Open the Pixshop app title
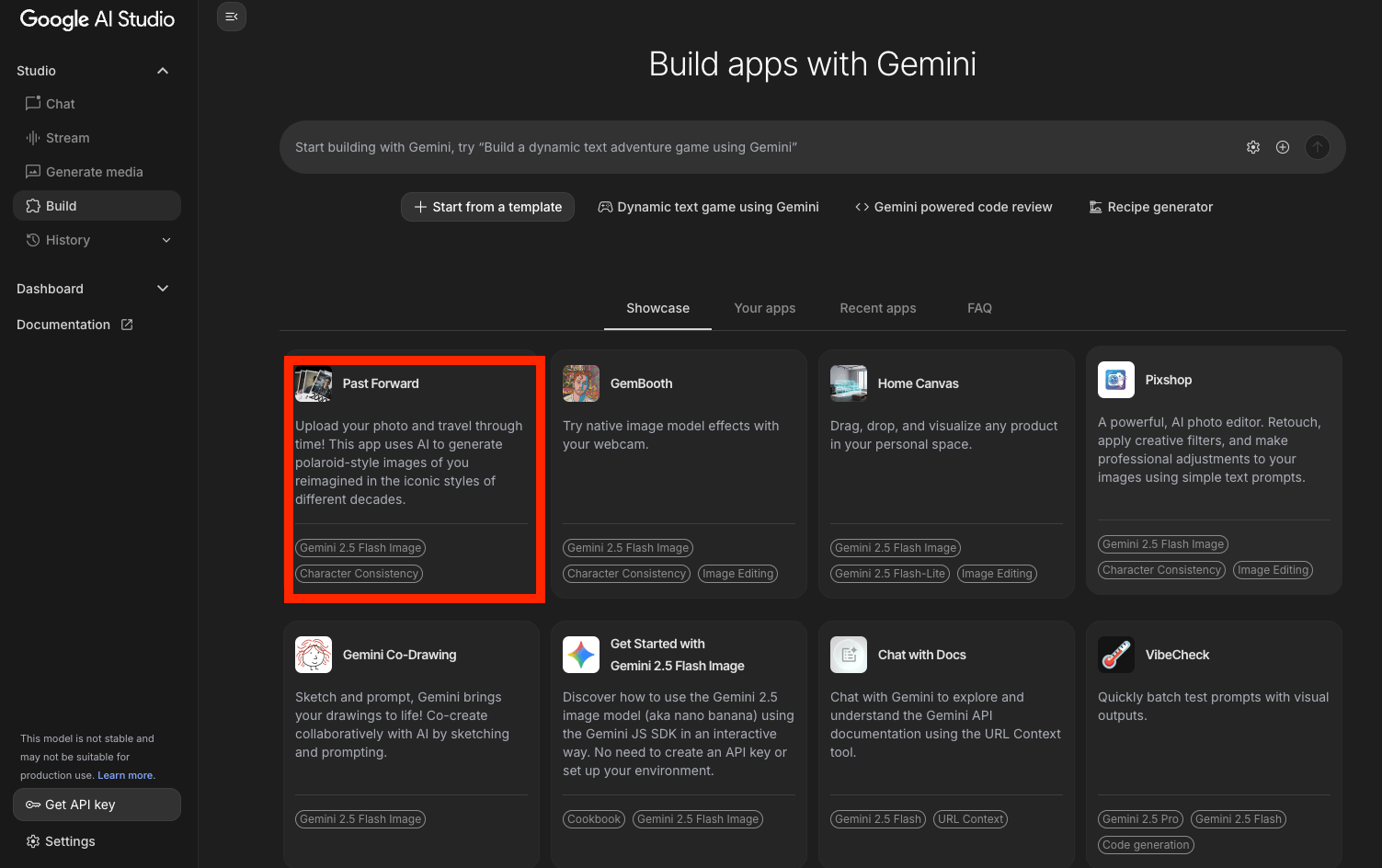 (1169, 380)
